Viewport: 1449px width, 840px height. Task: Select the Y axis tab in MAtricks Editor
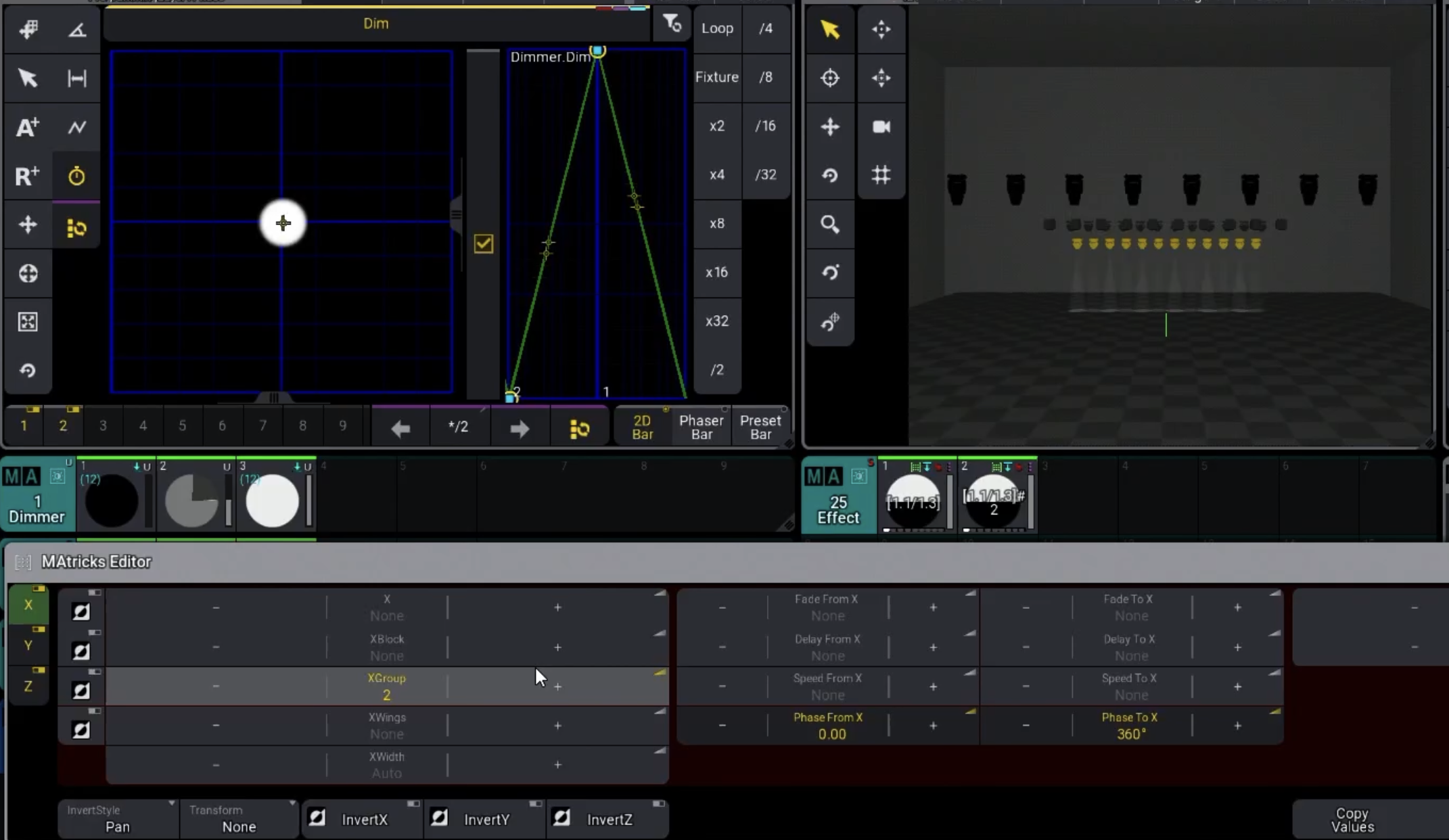28,645
